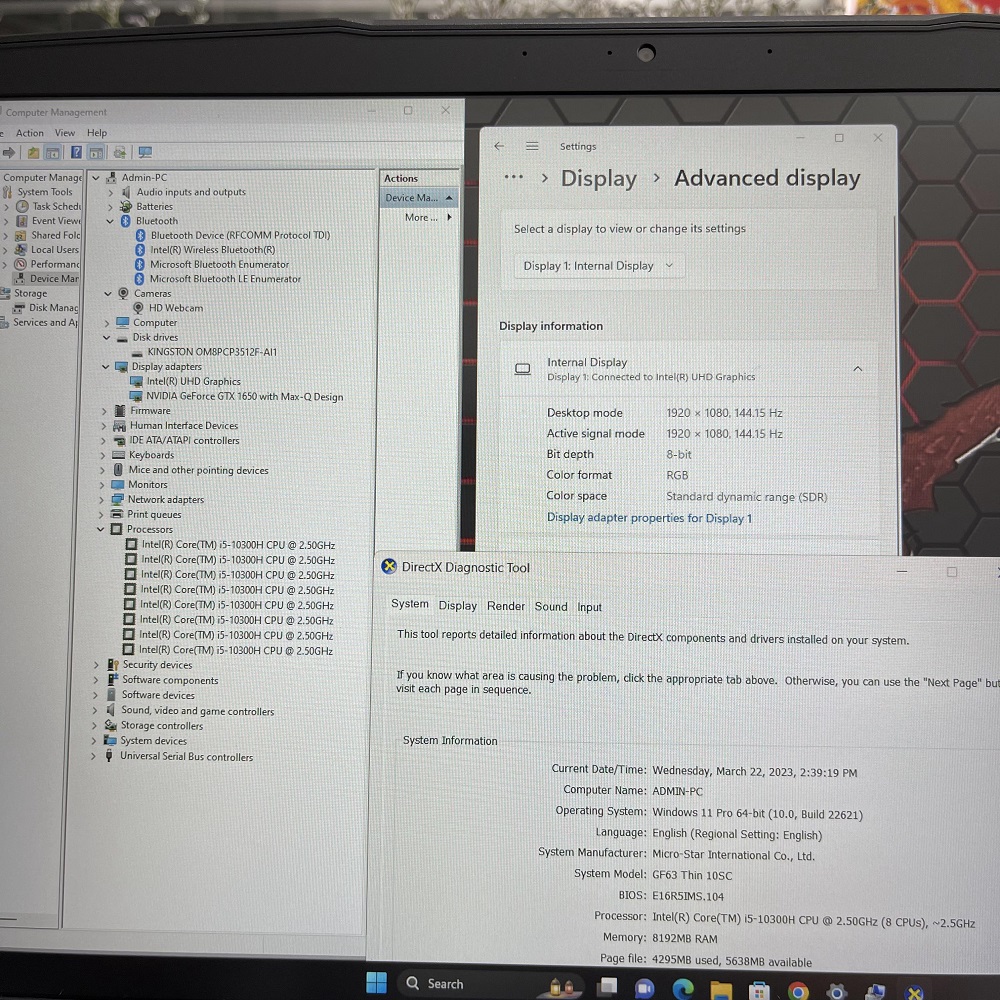Image resolution: width=1000 pixels, height=1000 pixels.
Task: Open Display adapter properties for Display 1
Action: point(650,518)
